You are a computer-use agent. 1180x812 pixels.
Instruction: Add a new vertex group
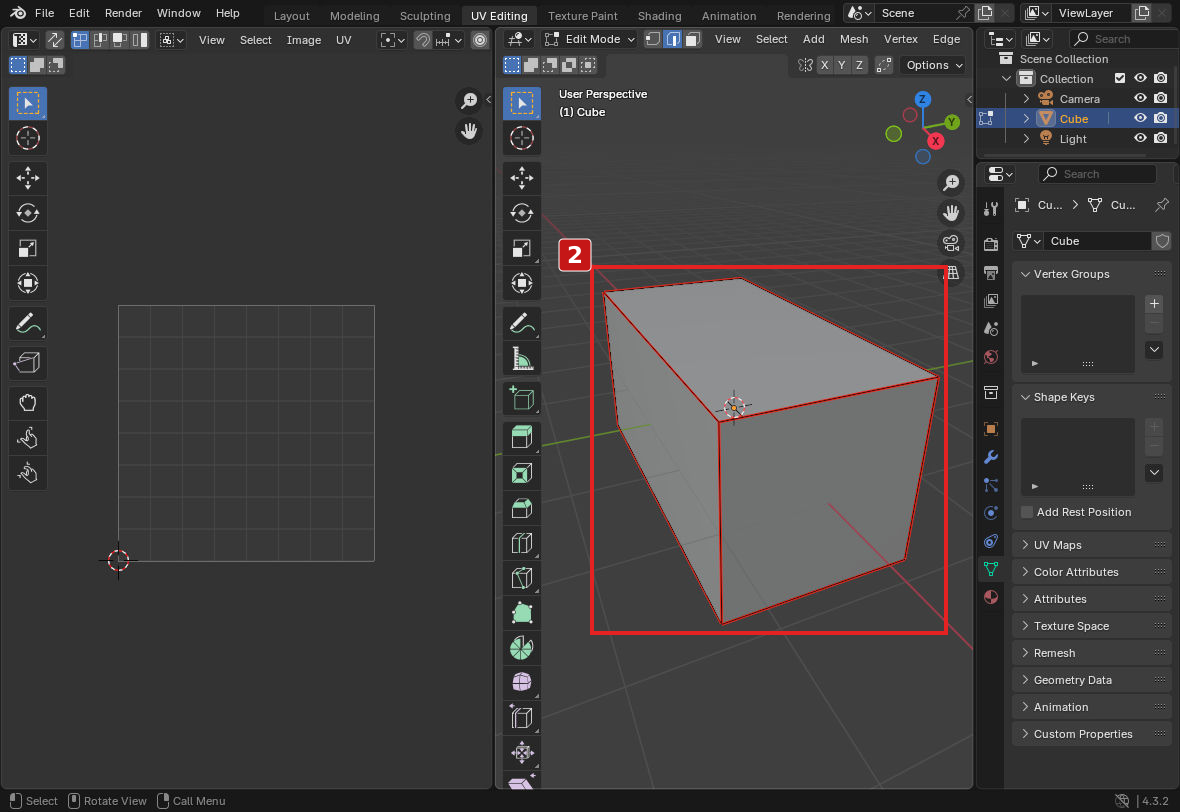point(1154,303)
